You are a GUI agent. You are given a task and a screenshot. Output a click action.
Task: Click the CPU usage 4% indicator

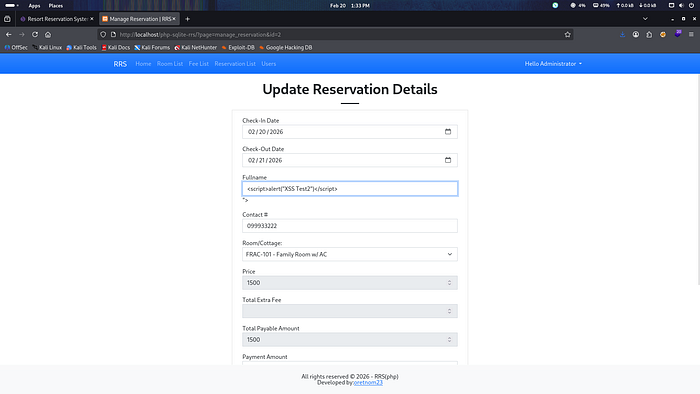(x=578, y=5)
